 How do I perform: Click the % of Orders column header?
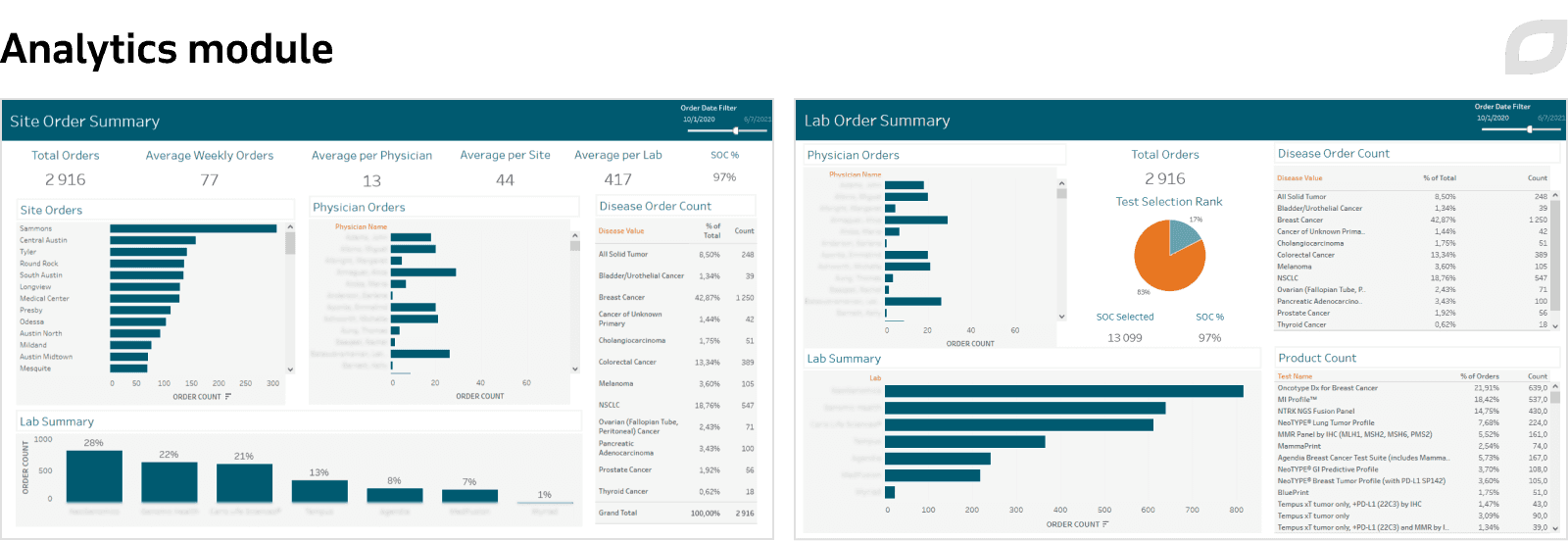[1479, 376]
